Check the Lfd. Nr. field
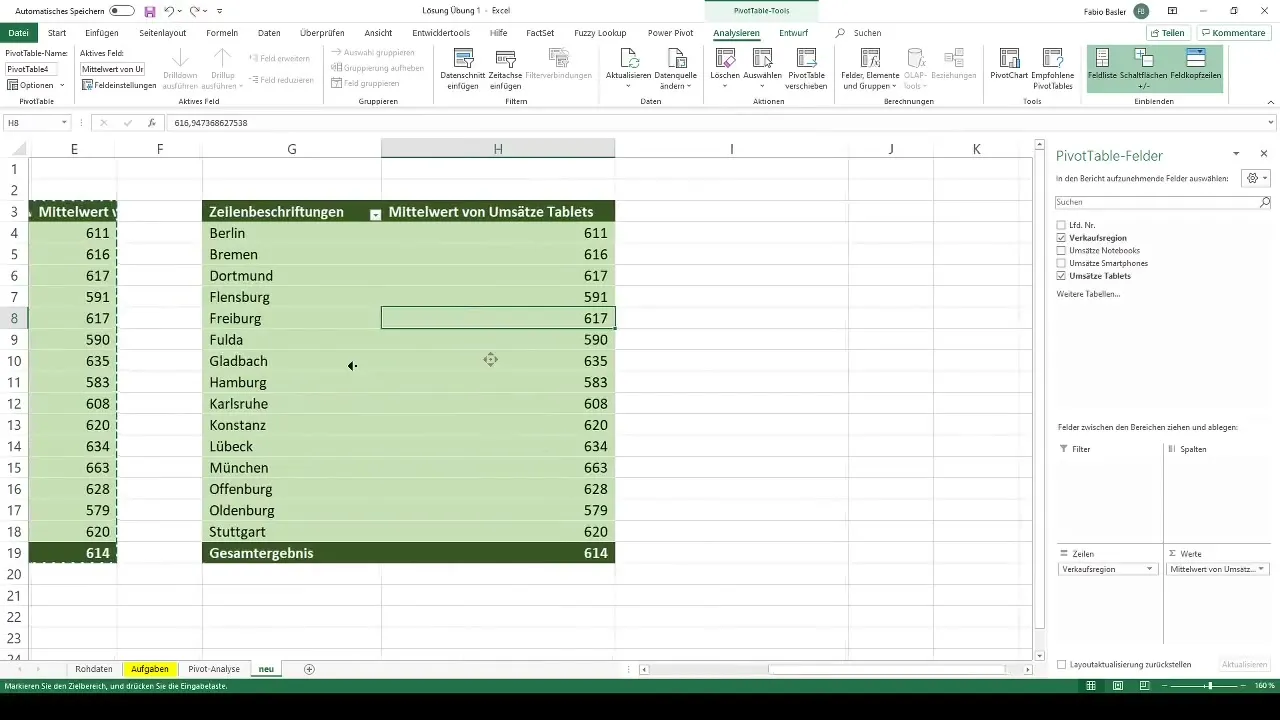Viewport: 1280px width, 720px height. (x=1062, y=225)
